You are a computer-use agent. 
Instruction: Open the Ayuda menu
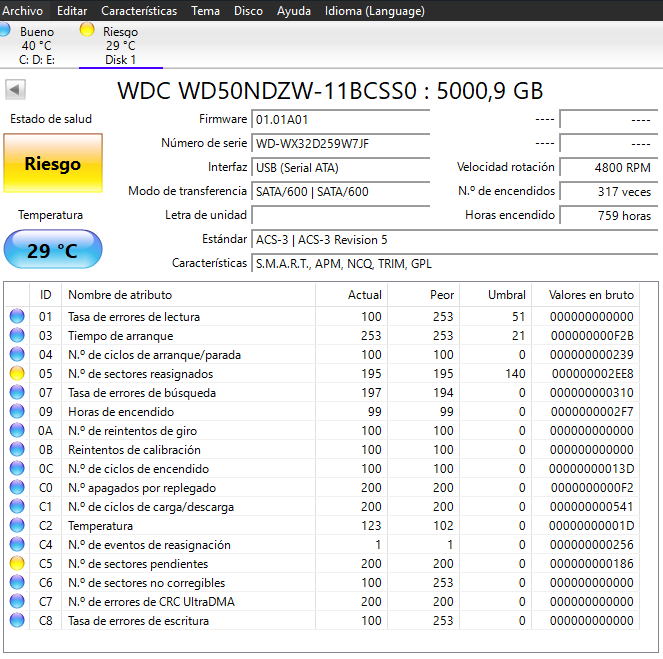coord(293,11)
